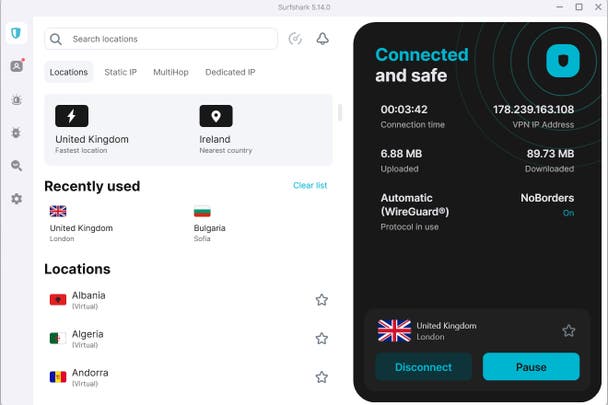
Task: Click the speed test gauge icon
Action: tap(295, 39)
